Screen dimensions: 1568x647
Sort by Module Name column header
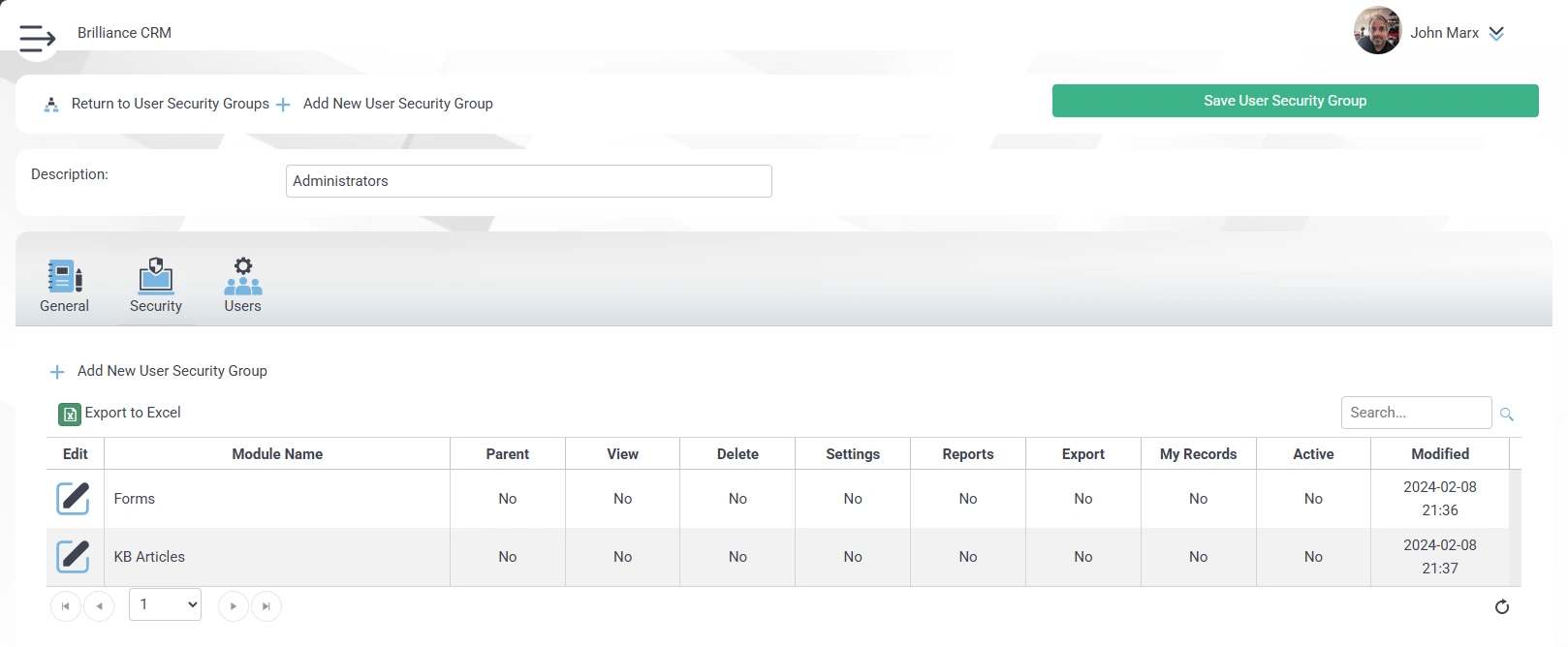click(277, 454)
